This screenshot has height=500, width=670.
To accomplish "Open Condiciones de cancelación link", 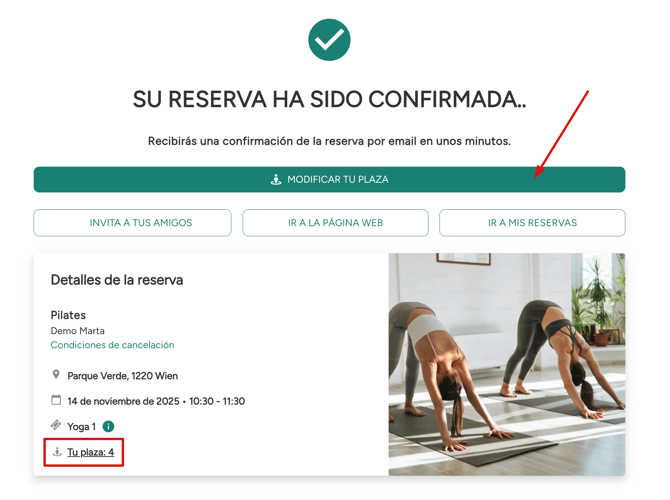I will click(112, 345).
